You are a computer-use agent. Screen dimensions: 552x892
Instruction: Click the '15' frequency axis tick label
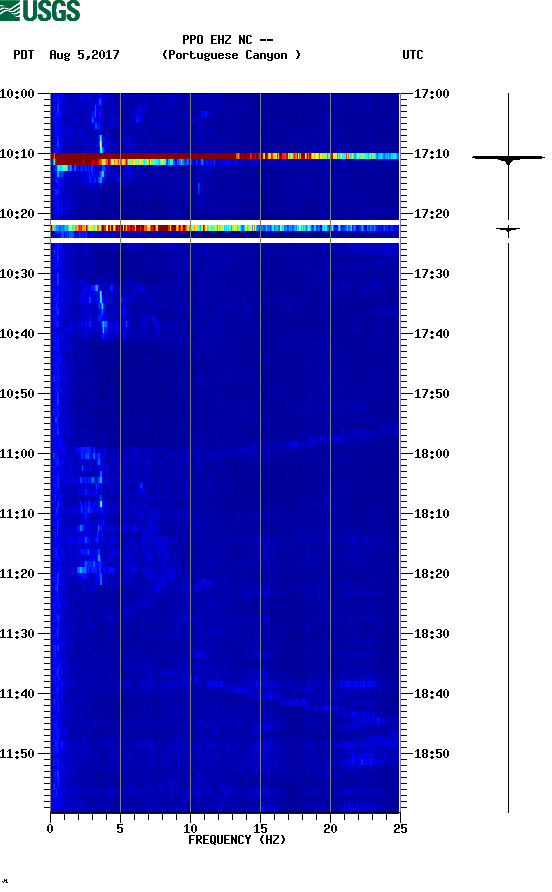(260, 828)
